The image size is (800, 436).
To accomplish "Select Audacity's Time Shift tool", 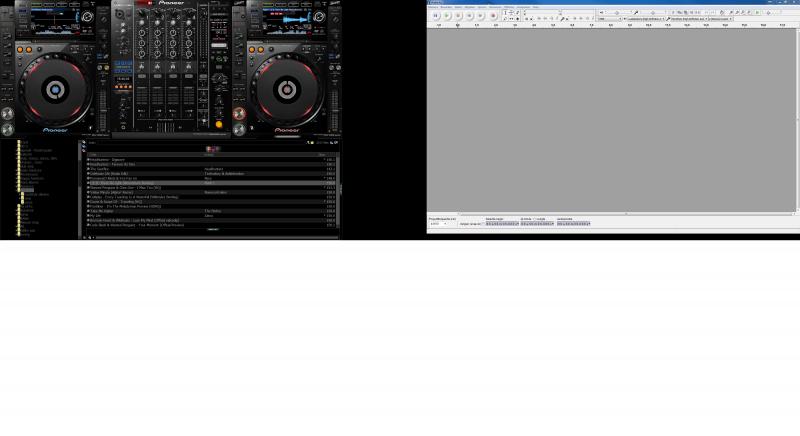I will [512, 18].
